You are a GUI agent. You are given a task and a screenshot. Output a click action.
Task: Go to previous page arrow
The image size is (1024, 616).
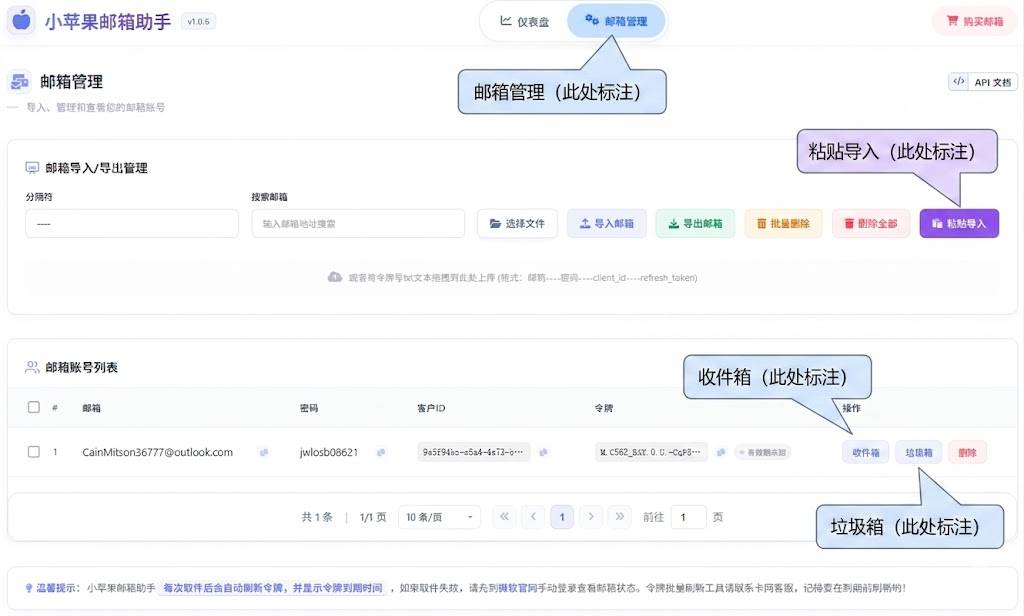(533, 517)
